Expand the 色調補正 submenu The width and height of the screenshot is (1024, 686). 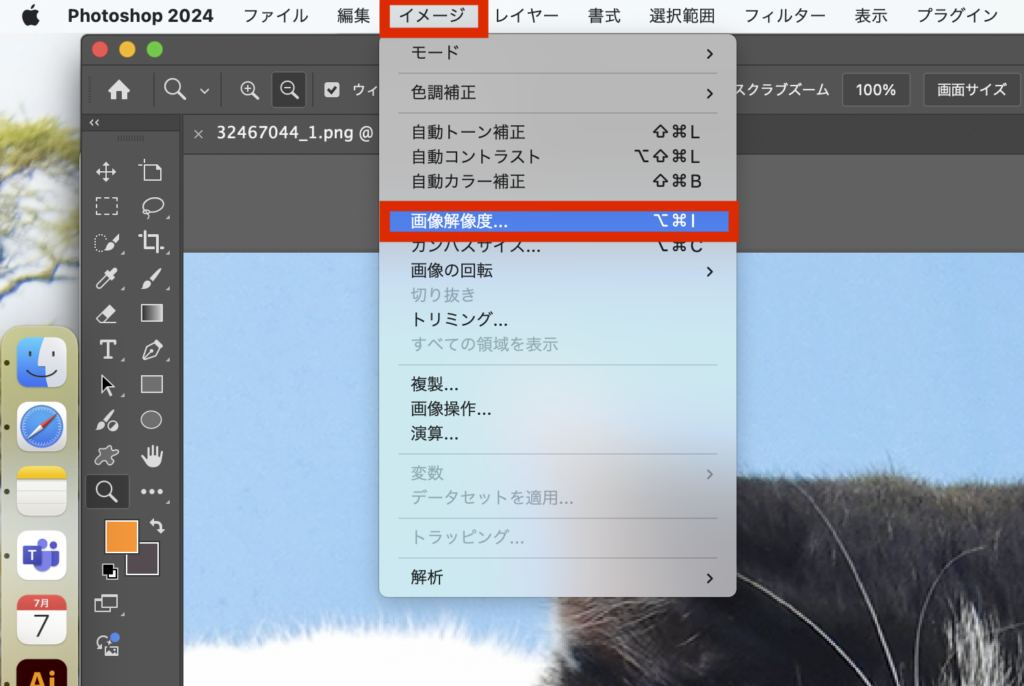[557, 93]
